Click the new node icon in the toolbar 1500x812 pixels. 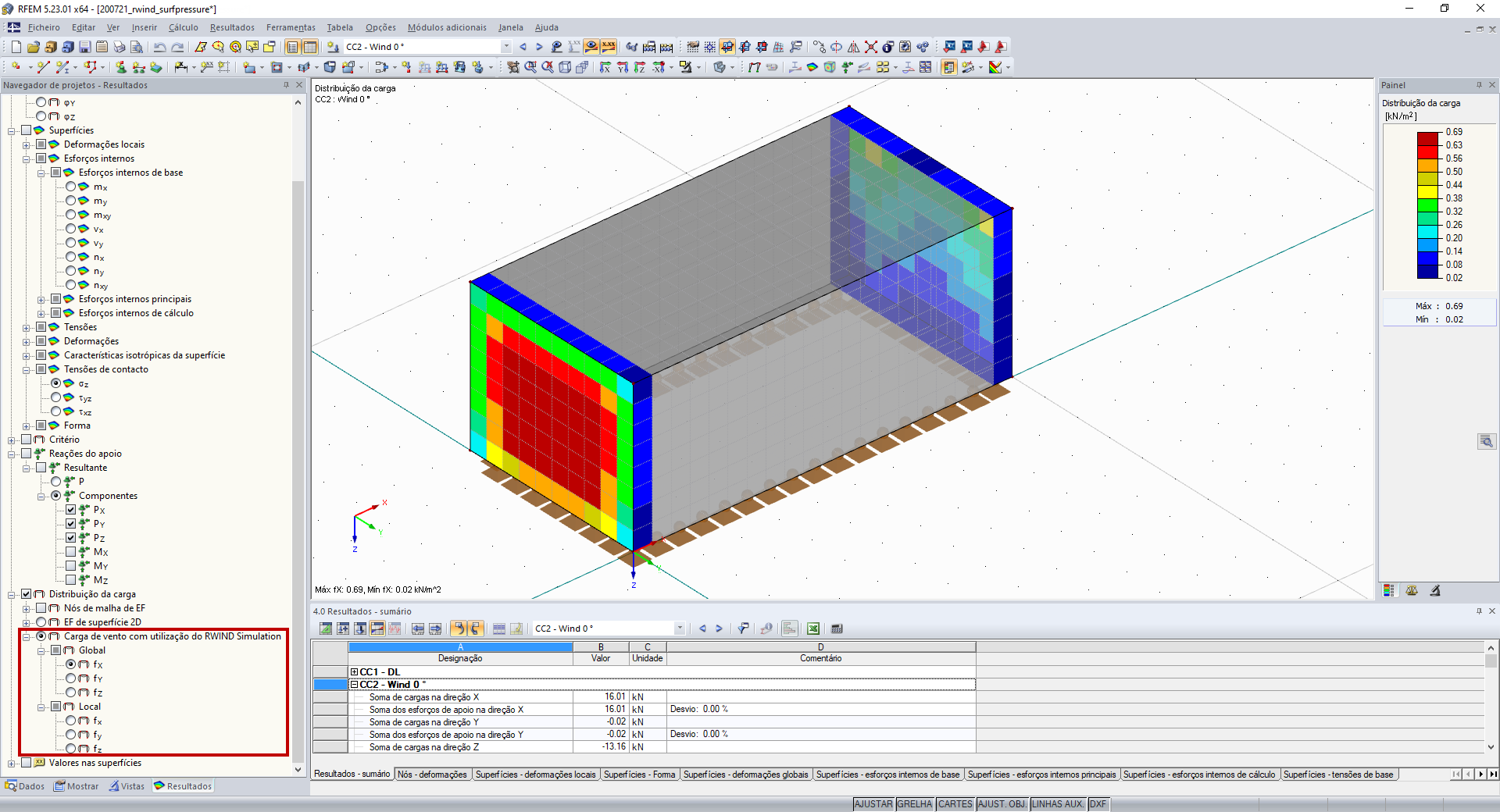pyautogui.click(x=16, y=67)
